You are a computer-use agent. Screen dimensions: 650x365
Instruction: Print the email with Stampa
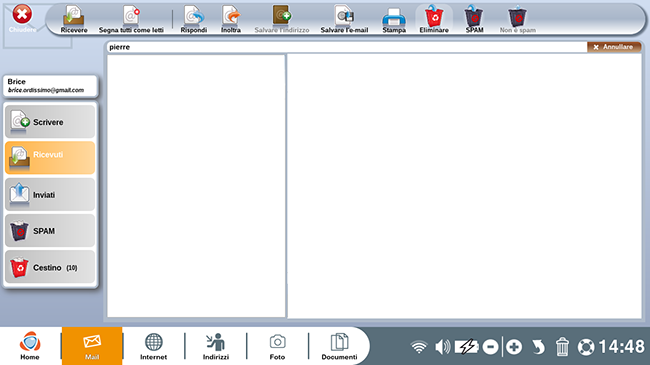[394, 19]
